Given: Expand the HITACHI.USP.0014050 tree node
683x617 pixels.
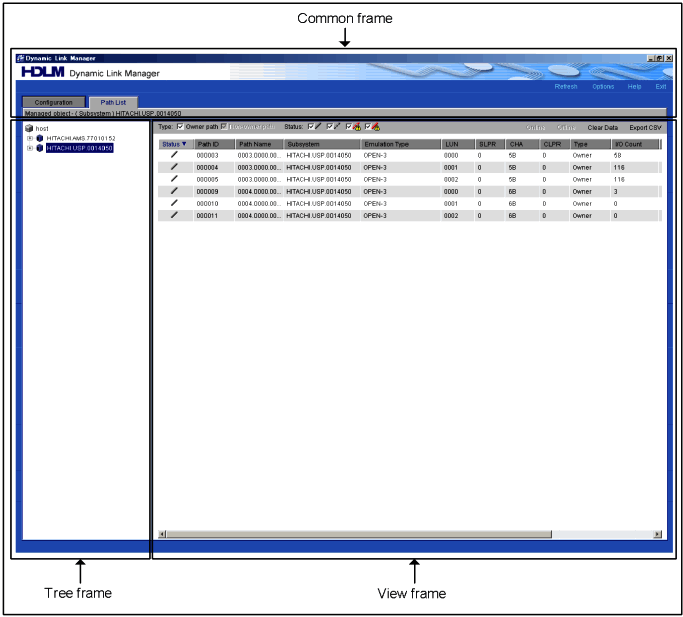Looking at the screenshot, I should [x=30, y=148].
